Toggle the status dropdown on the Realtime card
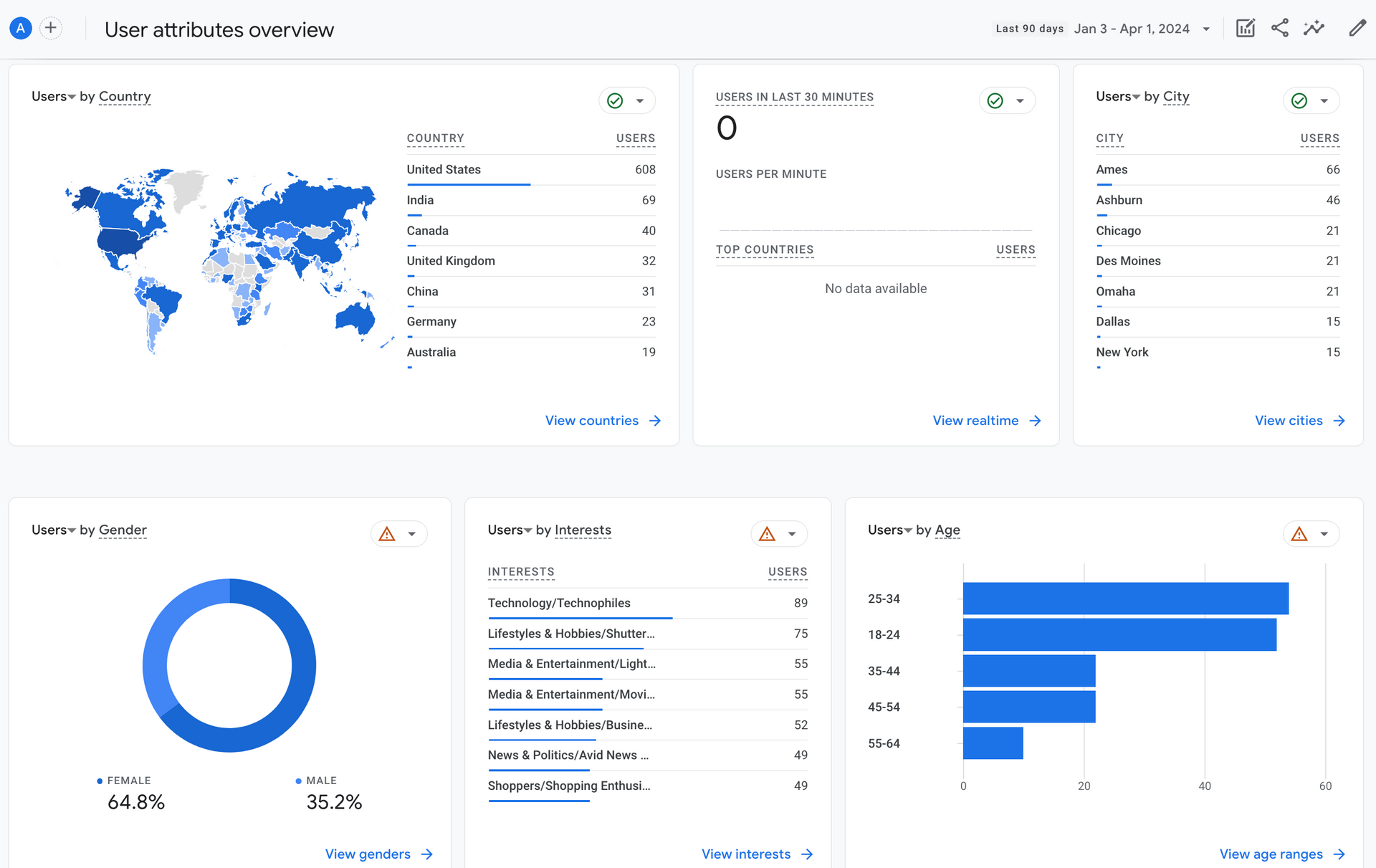The width and height of the screenshot is (1376, 868). tap(1021, 100)
